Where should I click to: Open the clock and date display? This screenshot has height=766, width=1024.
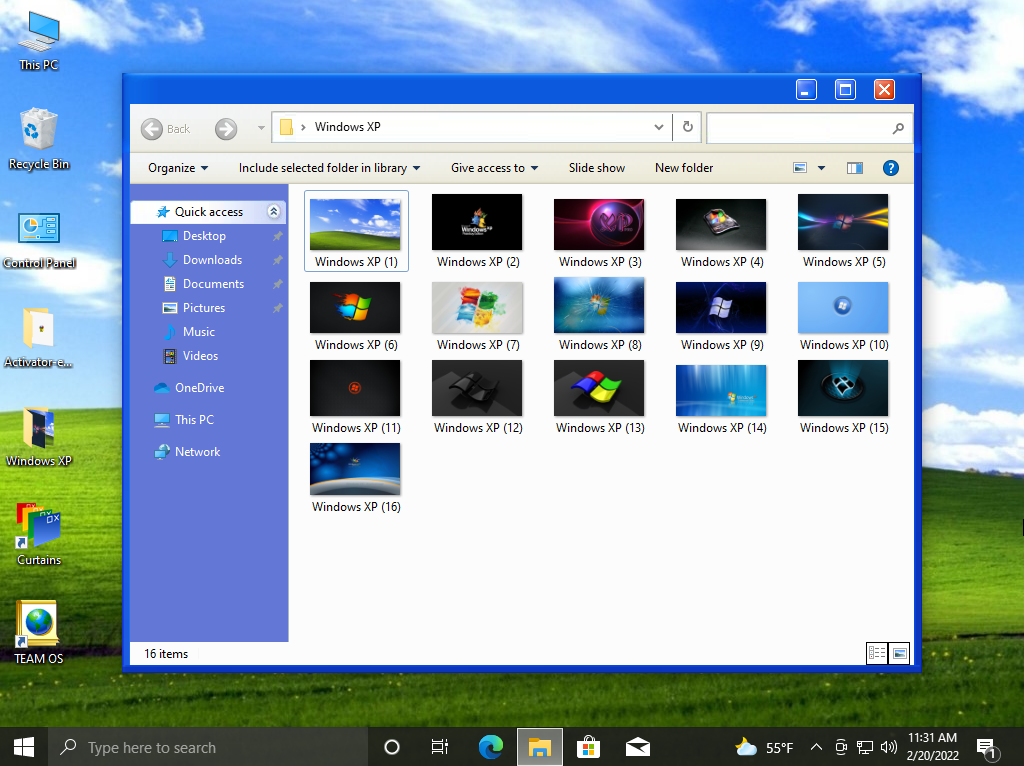pos(932,746)
